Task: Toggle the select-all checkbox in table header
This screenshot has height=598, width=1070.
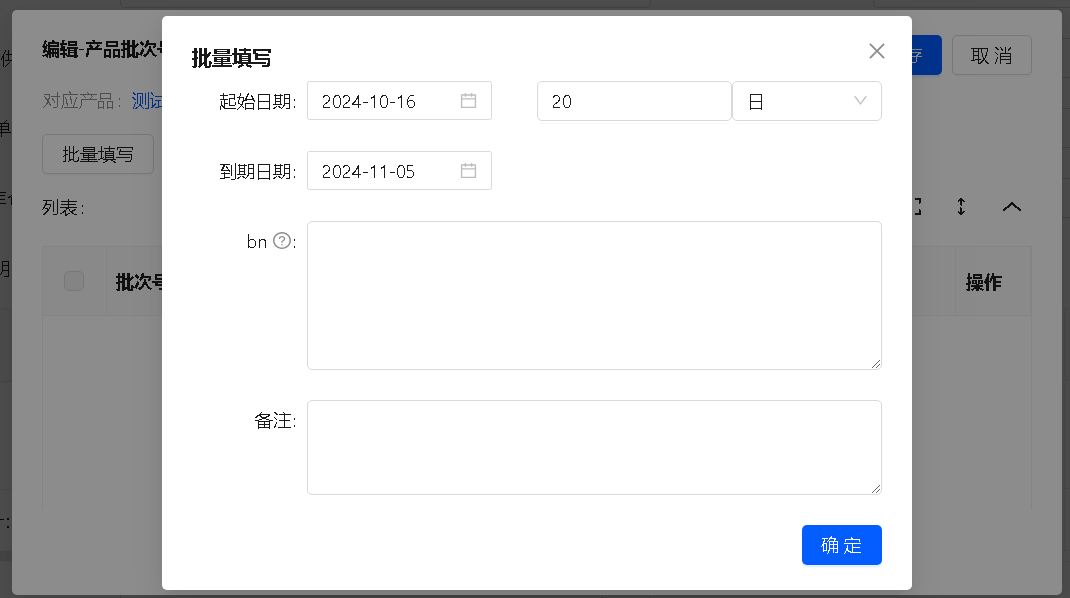Action: pos(74,282)
